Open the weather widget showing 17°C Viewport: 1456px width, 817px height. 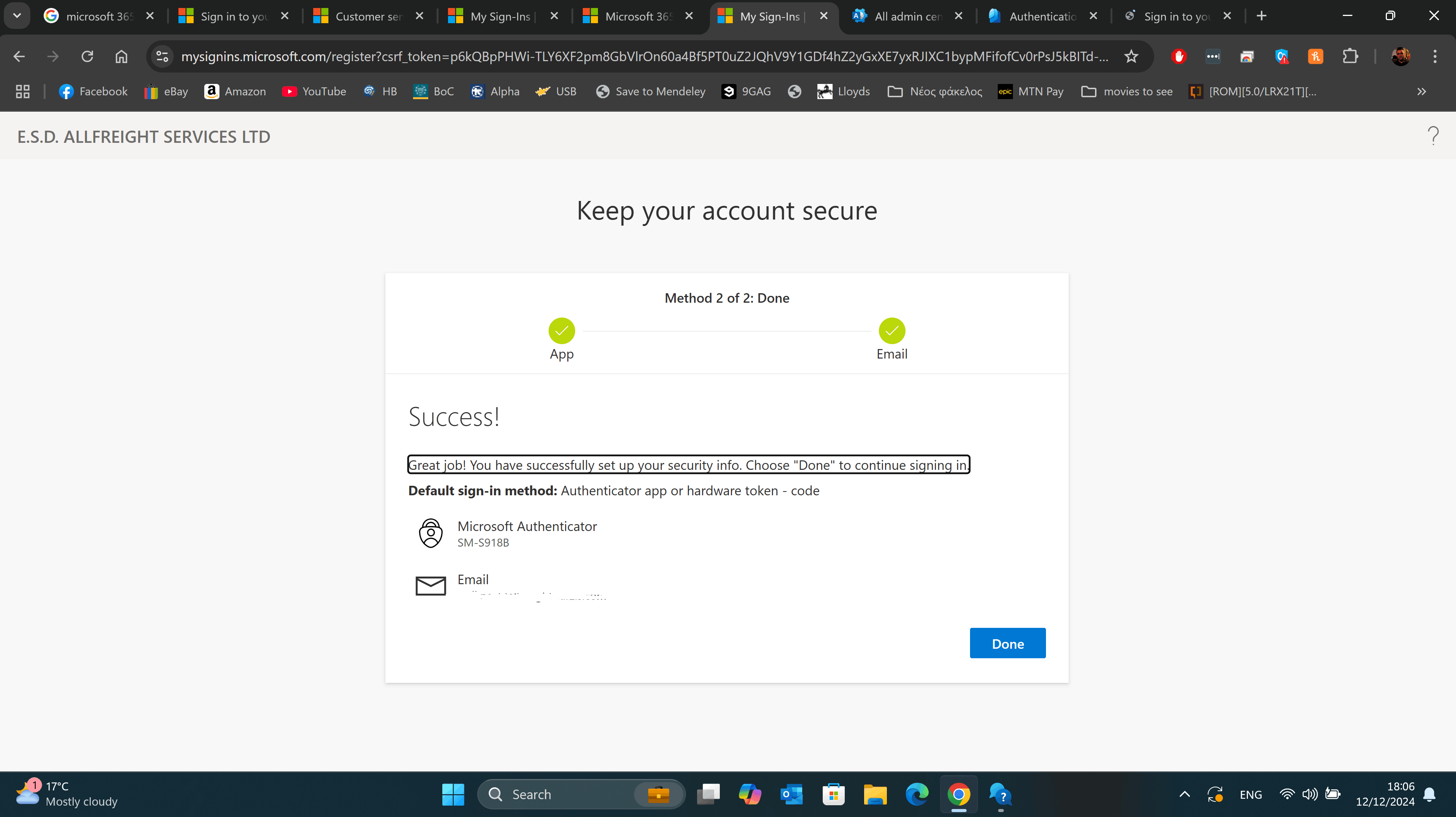click(x=67, y=794)
